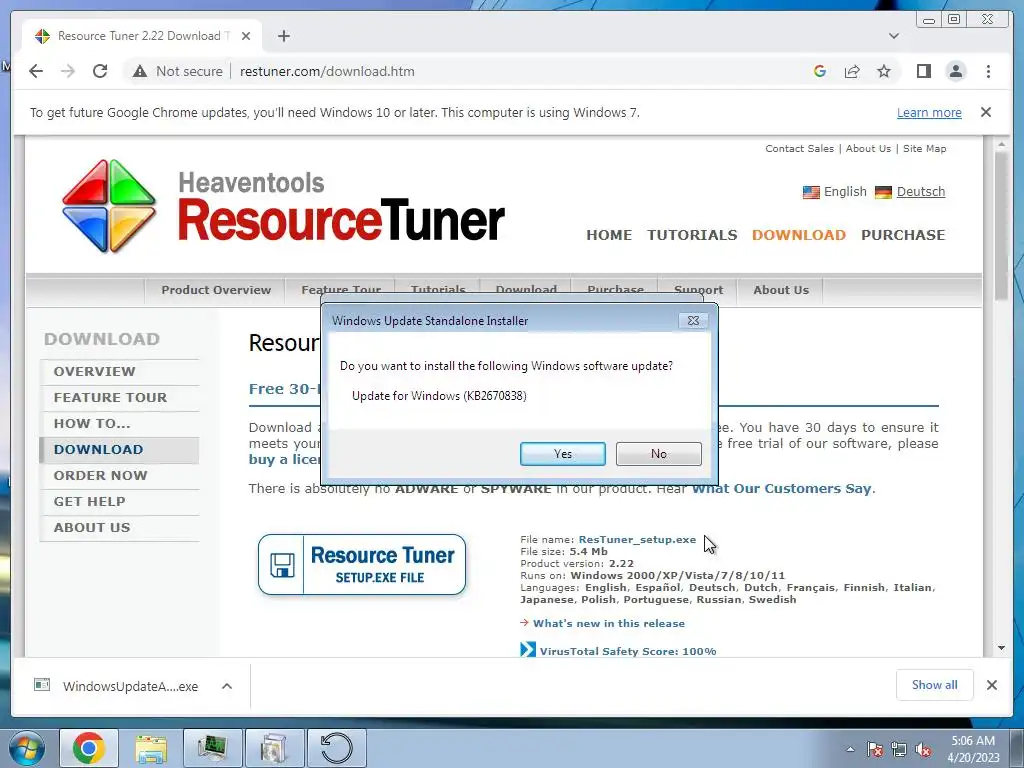The width and height of the screenshot is (1024, 768).
Task: Click the share page icon
Action: (x=852, y=71)
